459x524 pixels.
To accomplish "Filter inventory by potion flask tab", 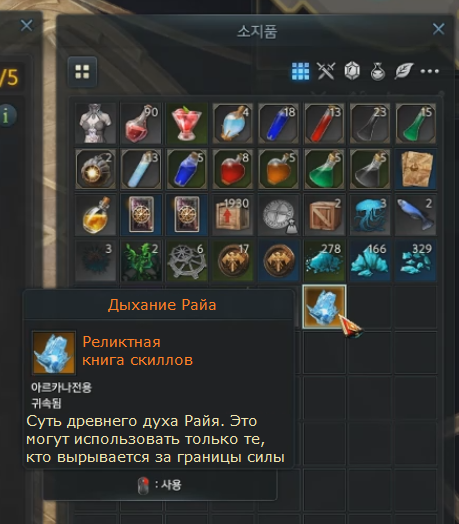I will (378, 71).
